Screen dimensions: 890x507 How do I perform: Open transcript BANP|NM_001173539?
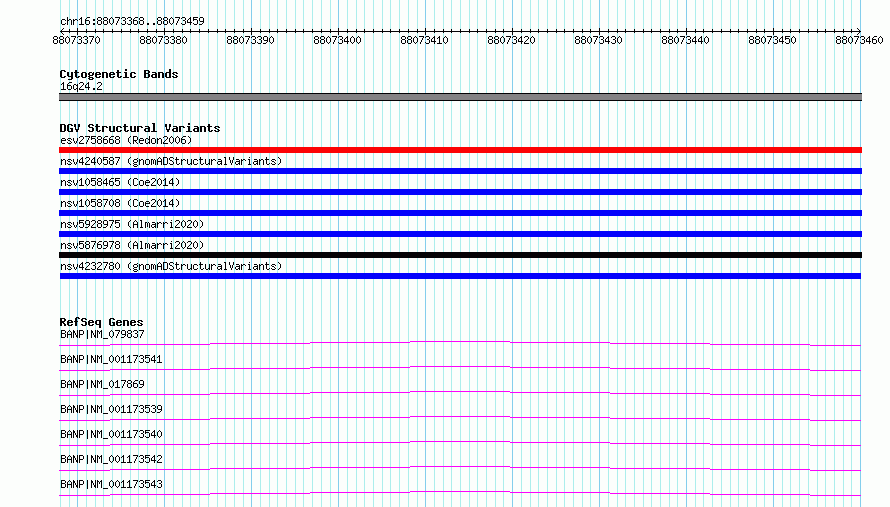[x=111, y=409]
